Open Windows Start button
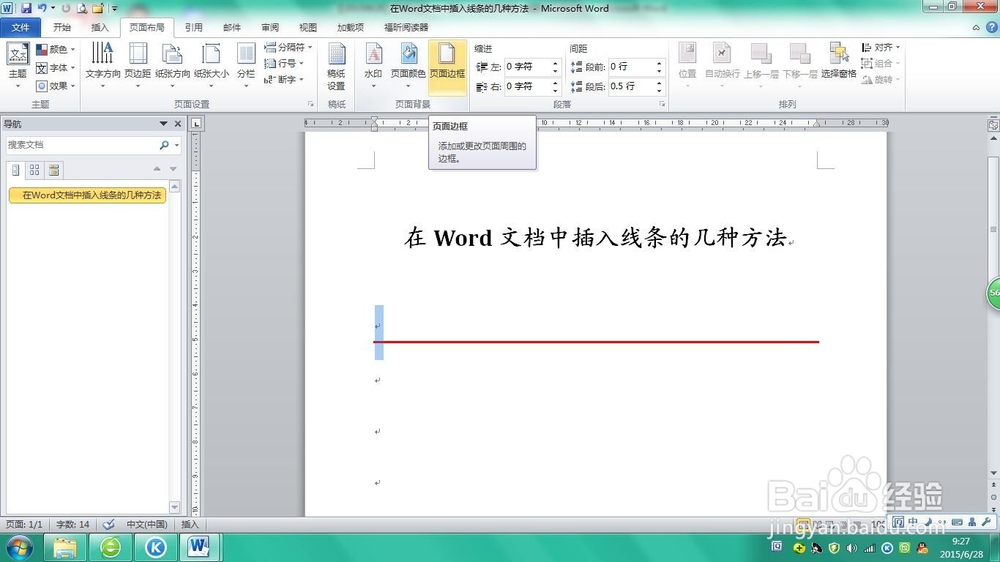 click(x=18, y=547)
